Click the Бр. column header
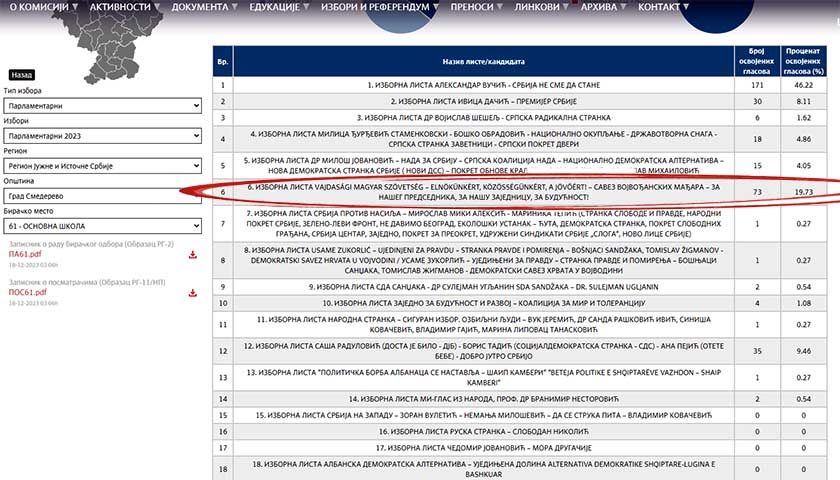Viewport: 840px width, 480px height. click(x=223, y=61)
